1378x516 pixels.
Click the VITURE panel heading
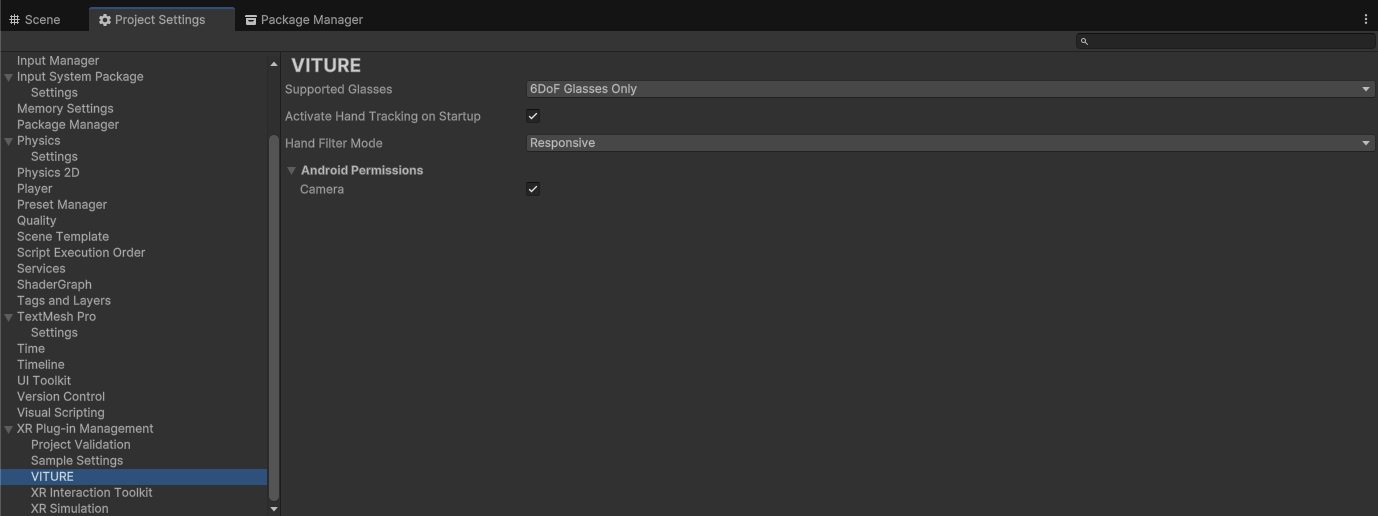pyautogui.click(x=326, y=65)
